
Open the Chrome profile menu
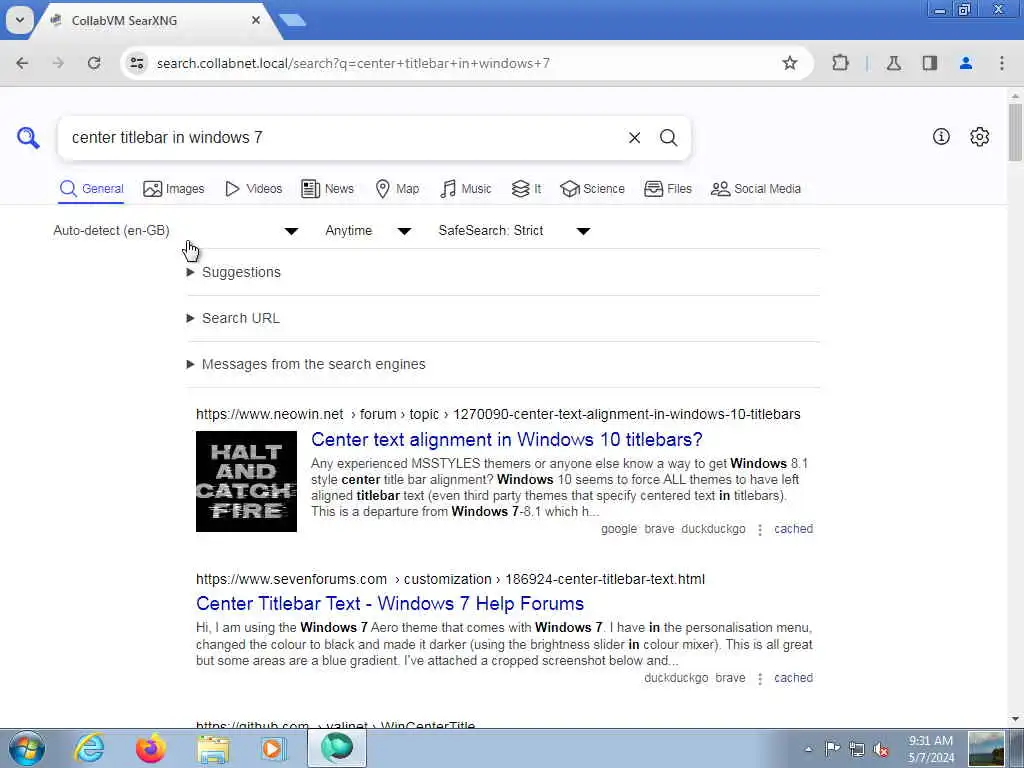tap(965, 63)
